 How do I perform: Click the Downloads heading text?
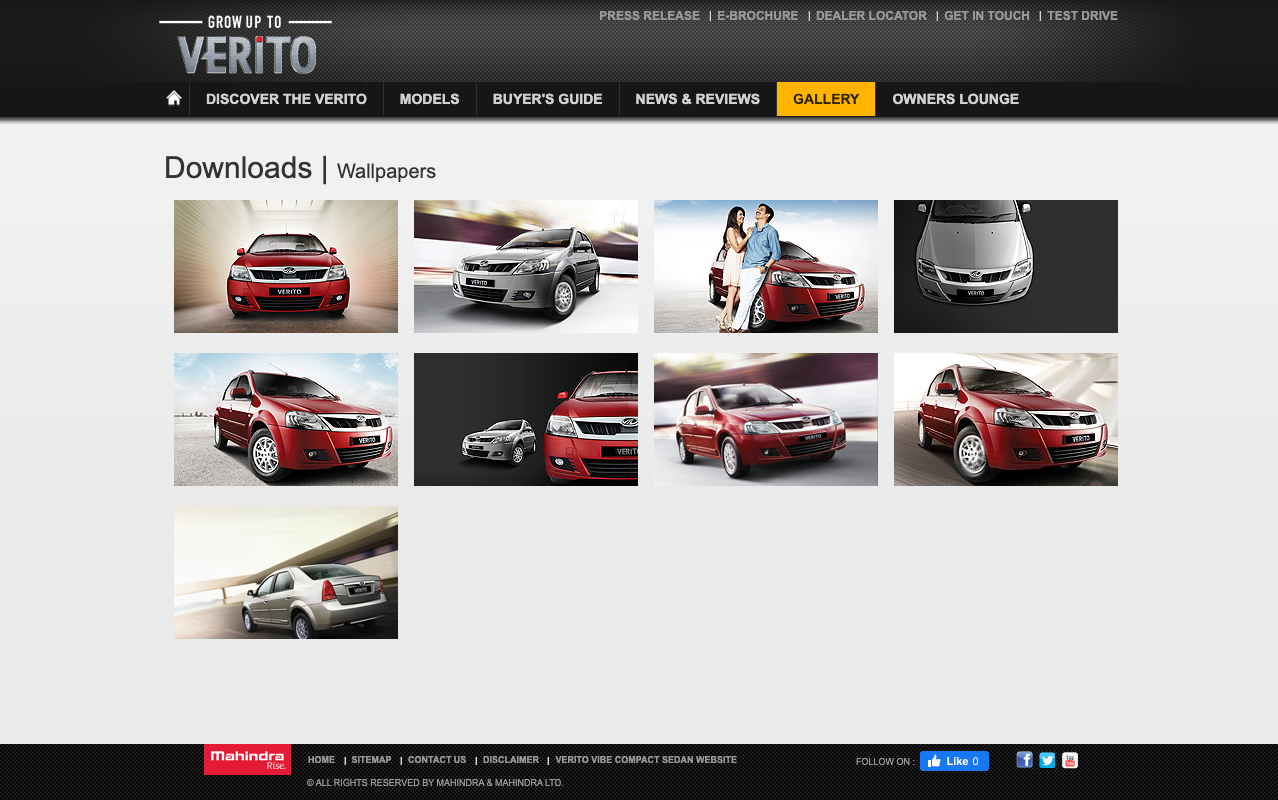tap(238, 168)
